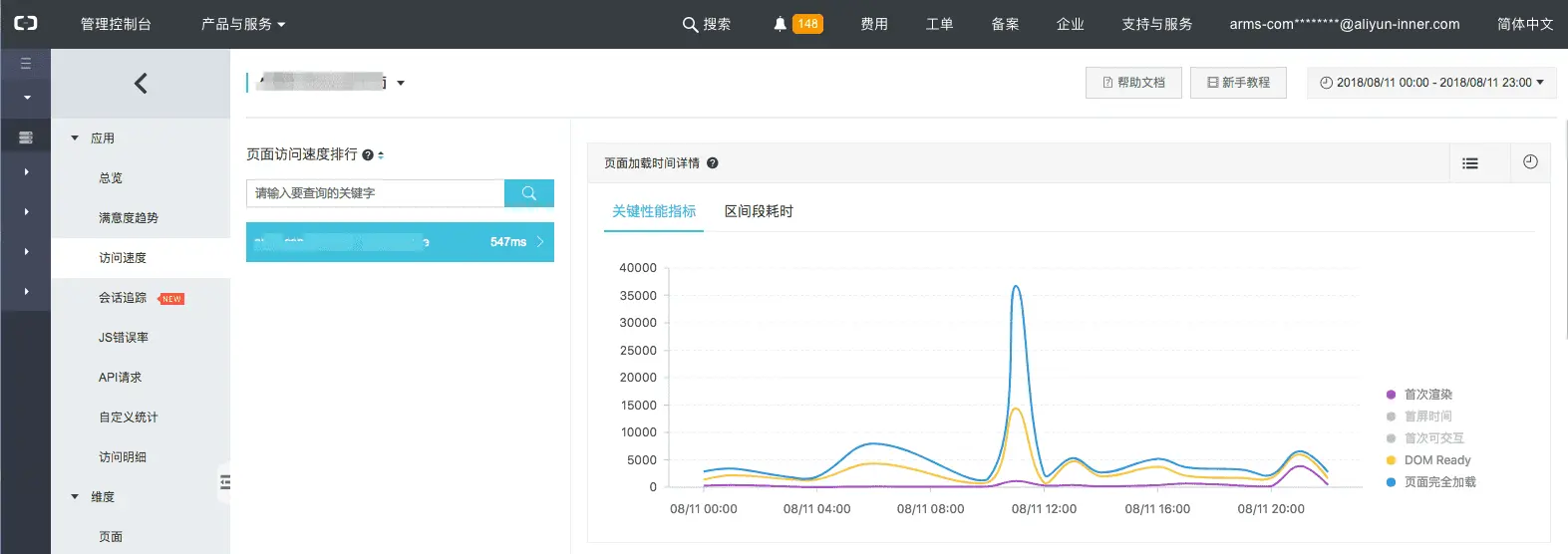Open 备案 in top navigation

click(1005, 24)
